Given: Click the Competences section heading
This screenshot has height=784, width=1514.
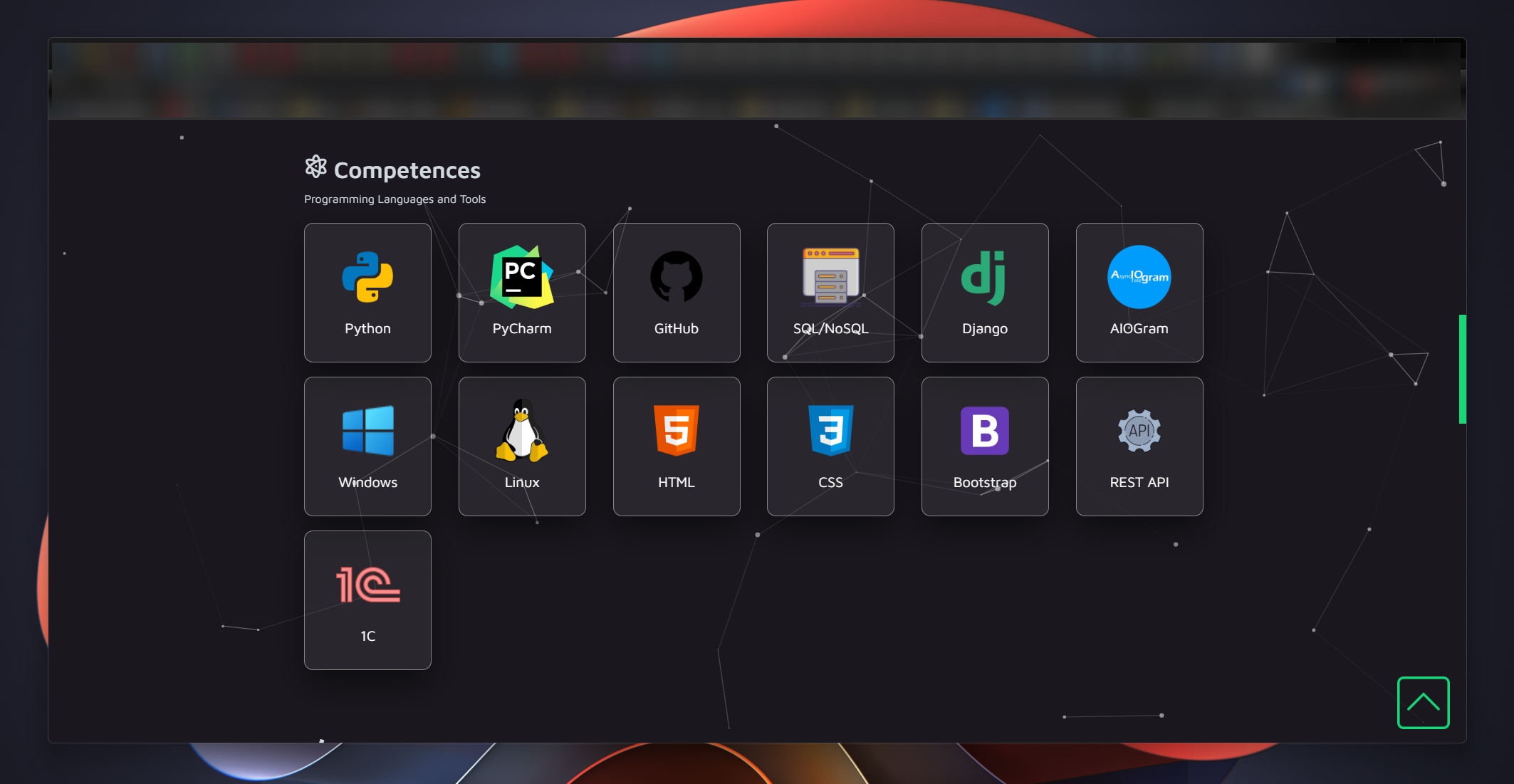Looking at the screenshot, I should point(407,170).
